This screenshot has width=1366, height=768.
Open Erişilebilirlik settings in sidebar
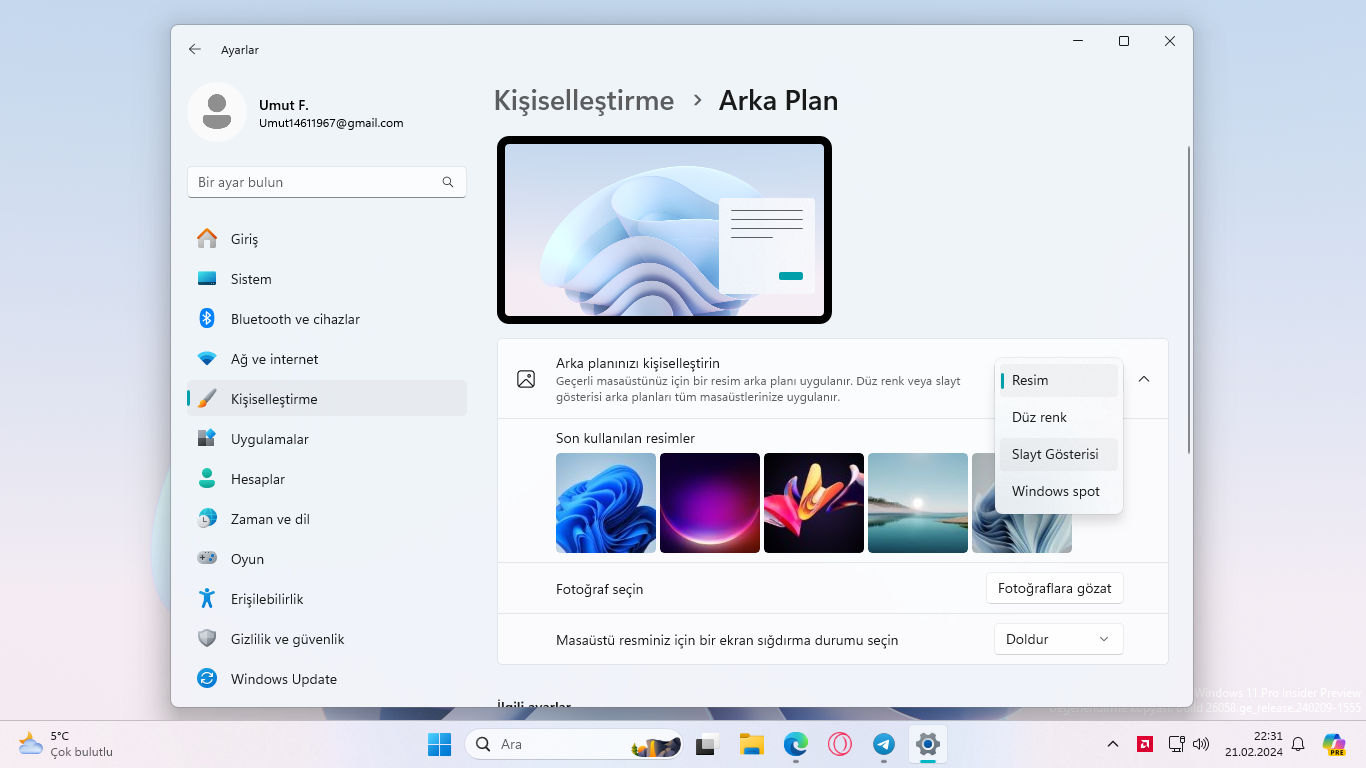click(327, 599)
